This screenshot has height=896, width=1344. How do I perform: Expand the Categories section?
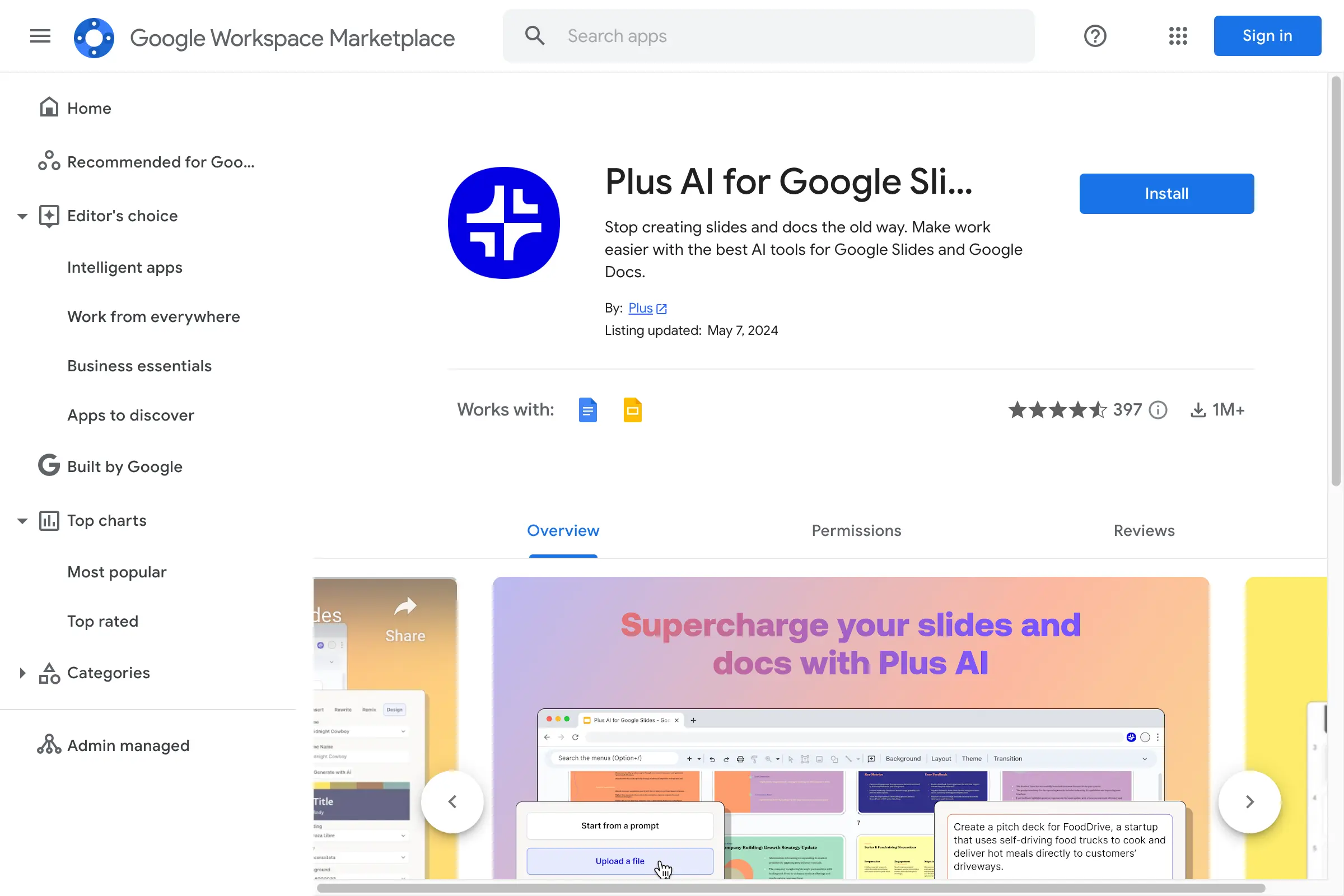20,672
